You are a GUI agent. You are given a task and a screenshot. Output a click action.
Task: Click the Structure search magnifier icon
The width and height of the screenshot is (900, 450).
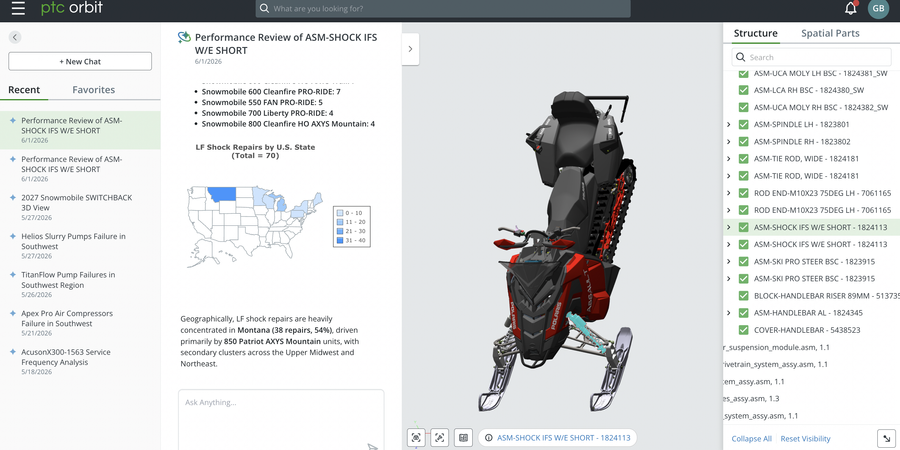tap(740, 57)
